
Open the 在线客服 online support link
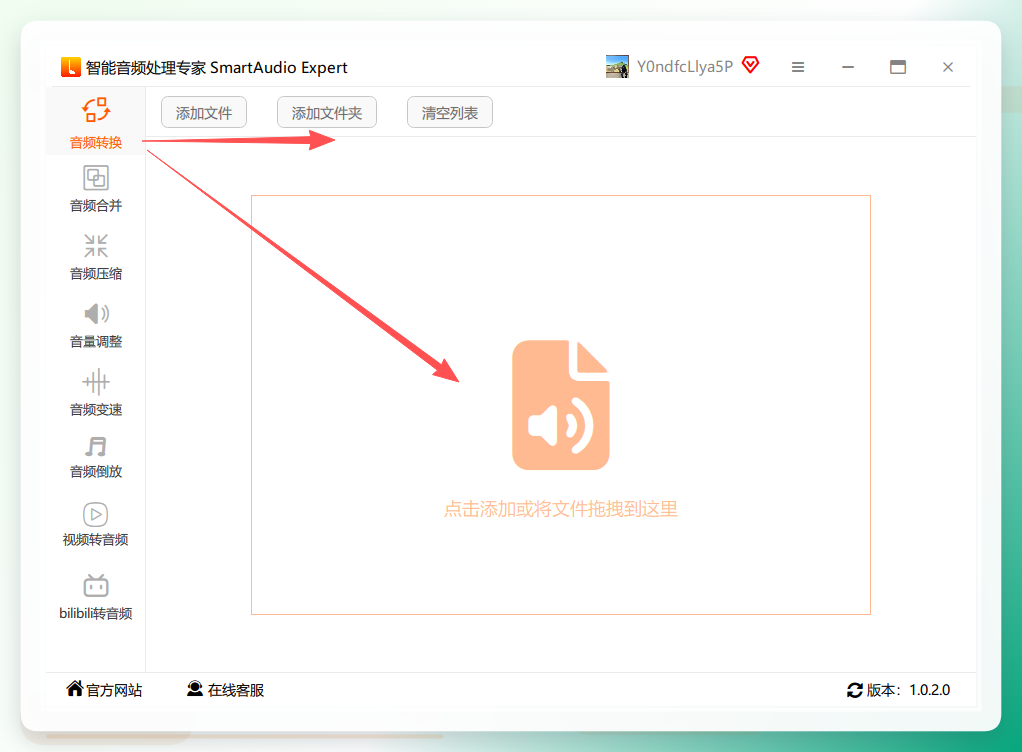point(226,689)
